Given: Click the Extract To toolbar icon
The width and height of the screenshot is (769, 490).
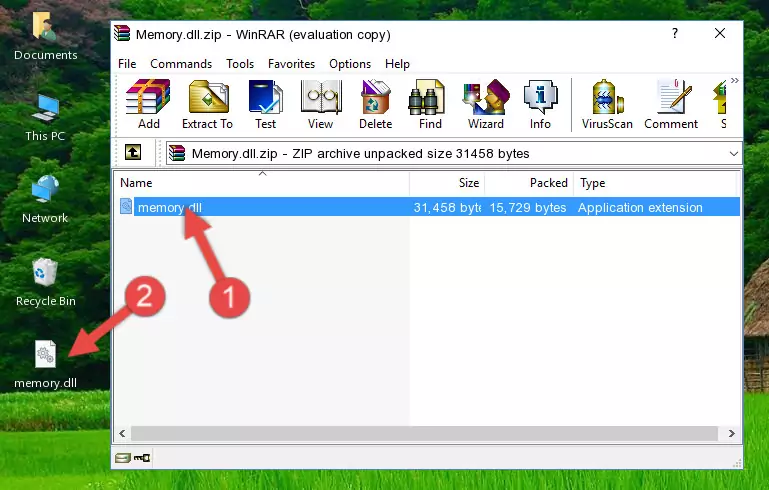Looking at the screenshot, I should (x=207, y=103).
